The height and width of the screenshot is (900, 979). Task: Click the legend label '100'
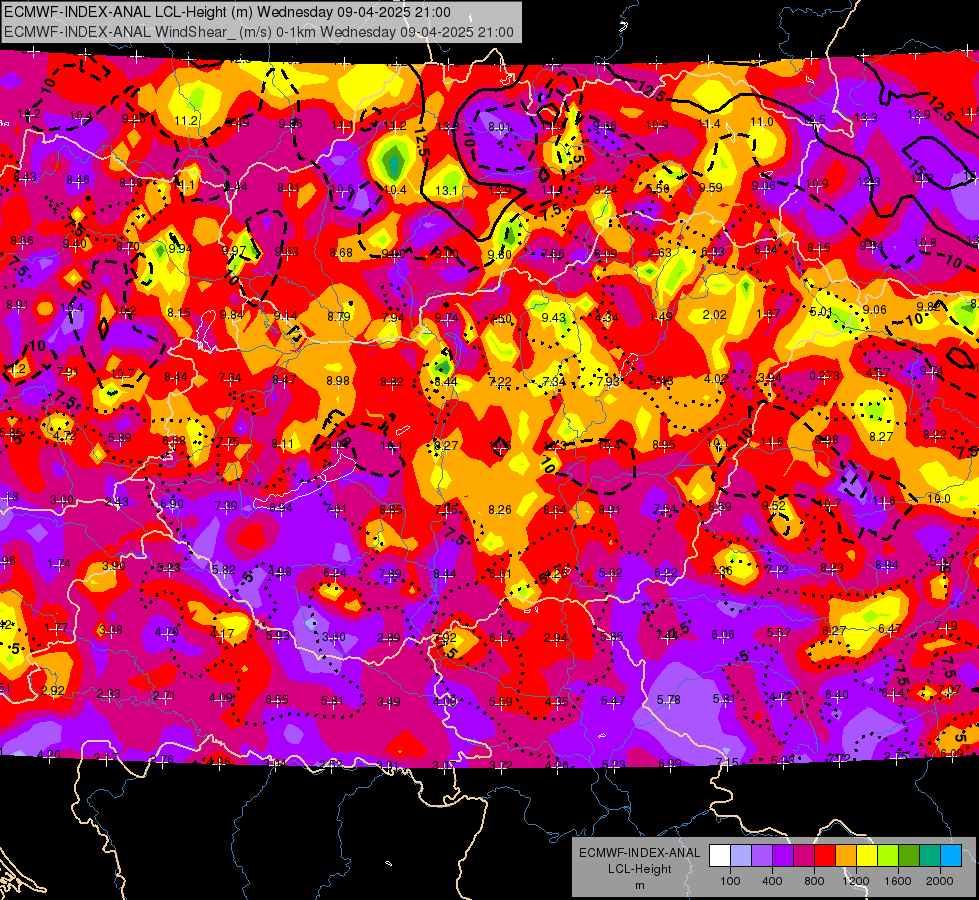tap(730, 881)
